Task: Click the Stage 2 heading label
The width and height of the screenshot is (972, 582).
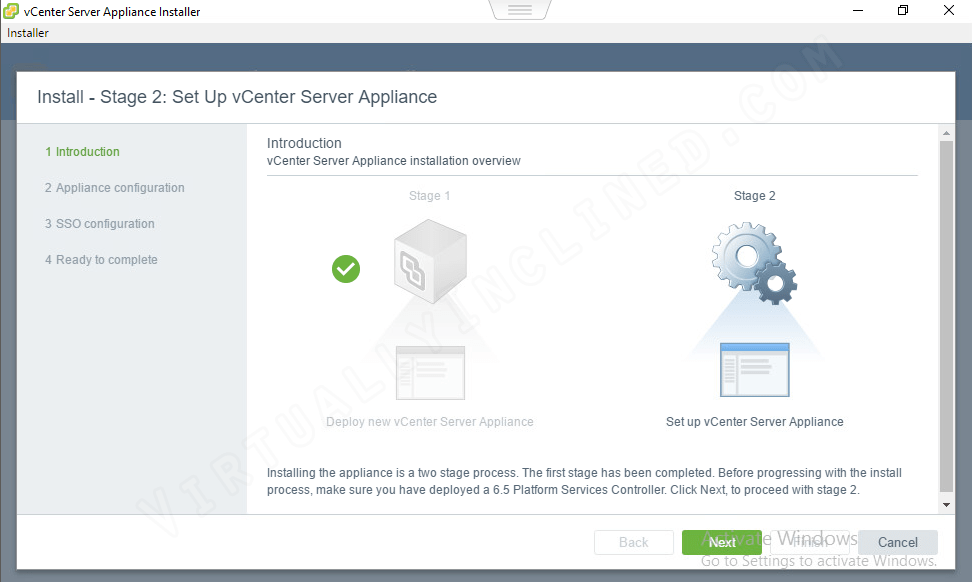Action: (754, 195)
